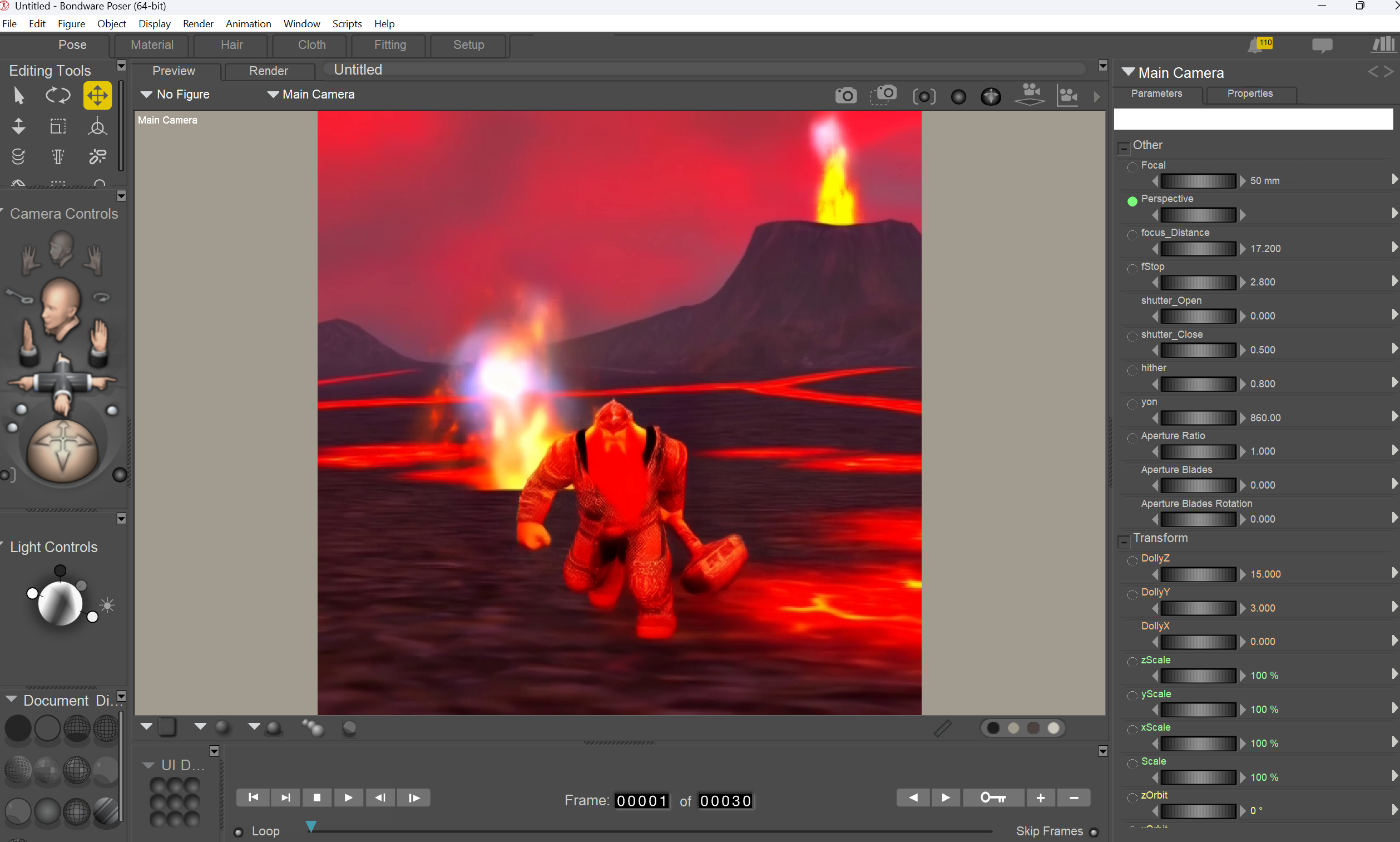Open the Focal parameter options arrow

click(1394, 179)
